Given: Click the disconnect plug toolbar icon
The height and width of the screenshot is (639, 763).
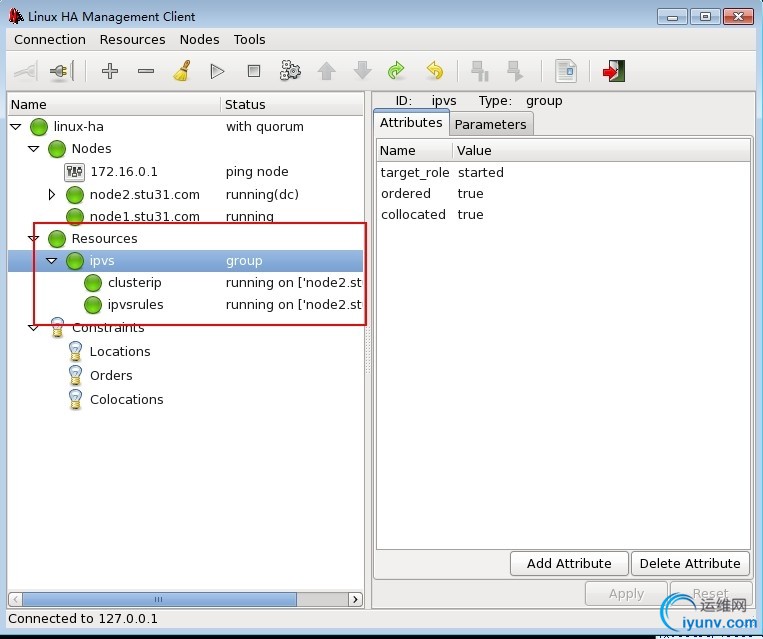Looking at the screenshot, I should point(62,72).
